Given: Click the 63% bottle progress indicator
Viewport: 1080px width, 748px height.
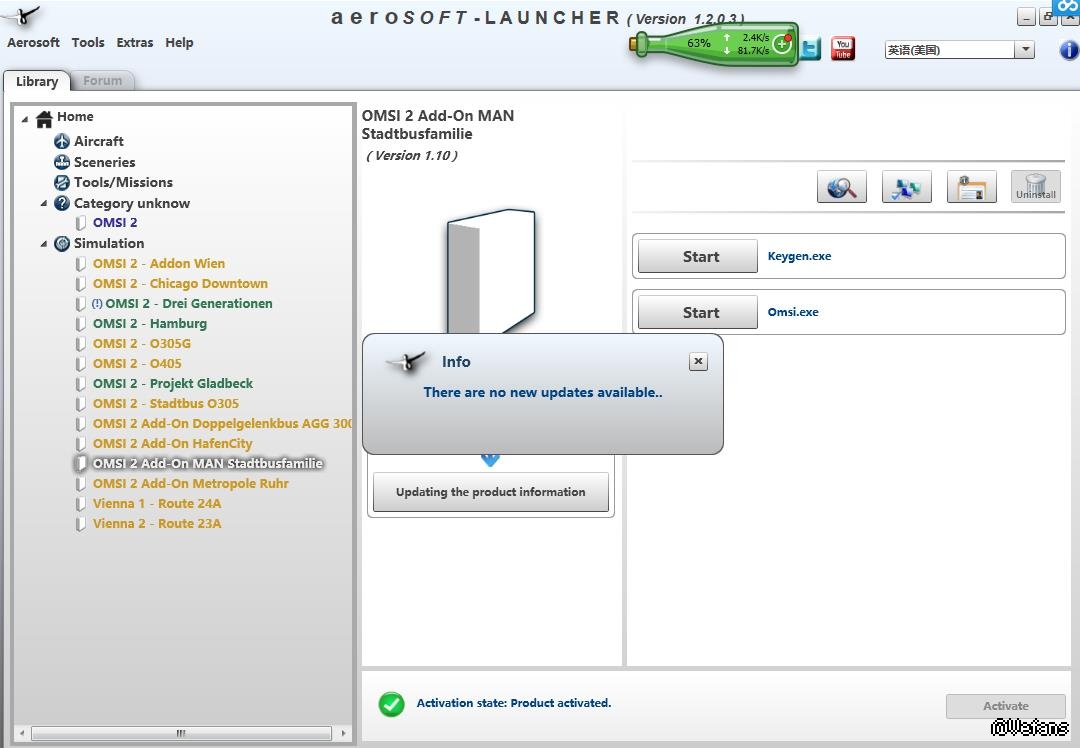Looking at the screenshot, I should [698, 43].
